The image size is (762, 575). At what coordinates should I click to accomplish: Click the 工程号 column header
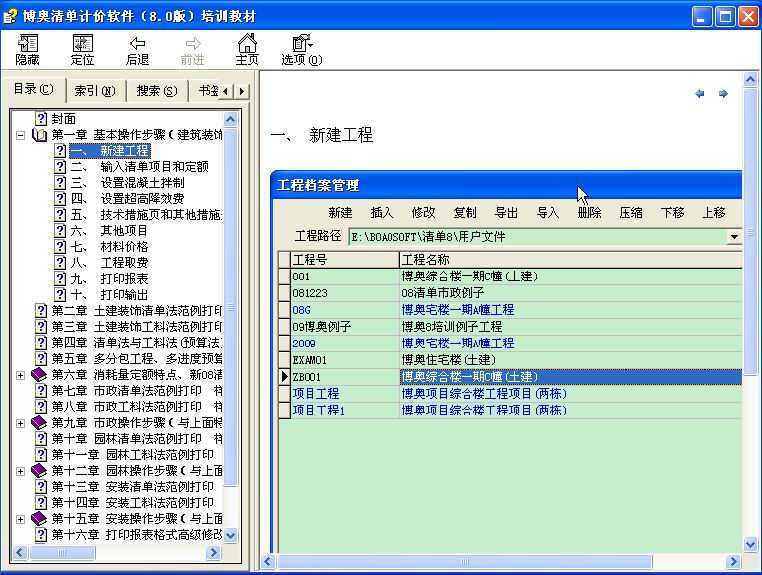pos(345,260)
